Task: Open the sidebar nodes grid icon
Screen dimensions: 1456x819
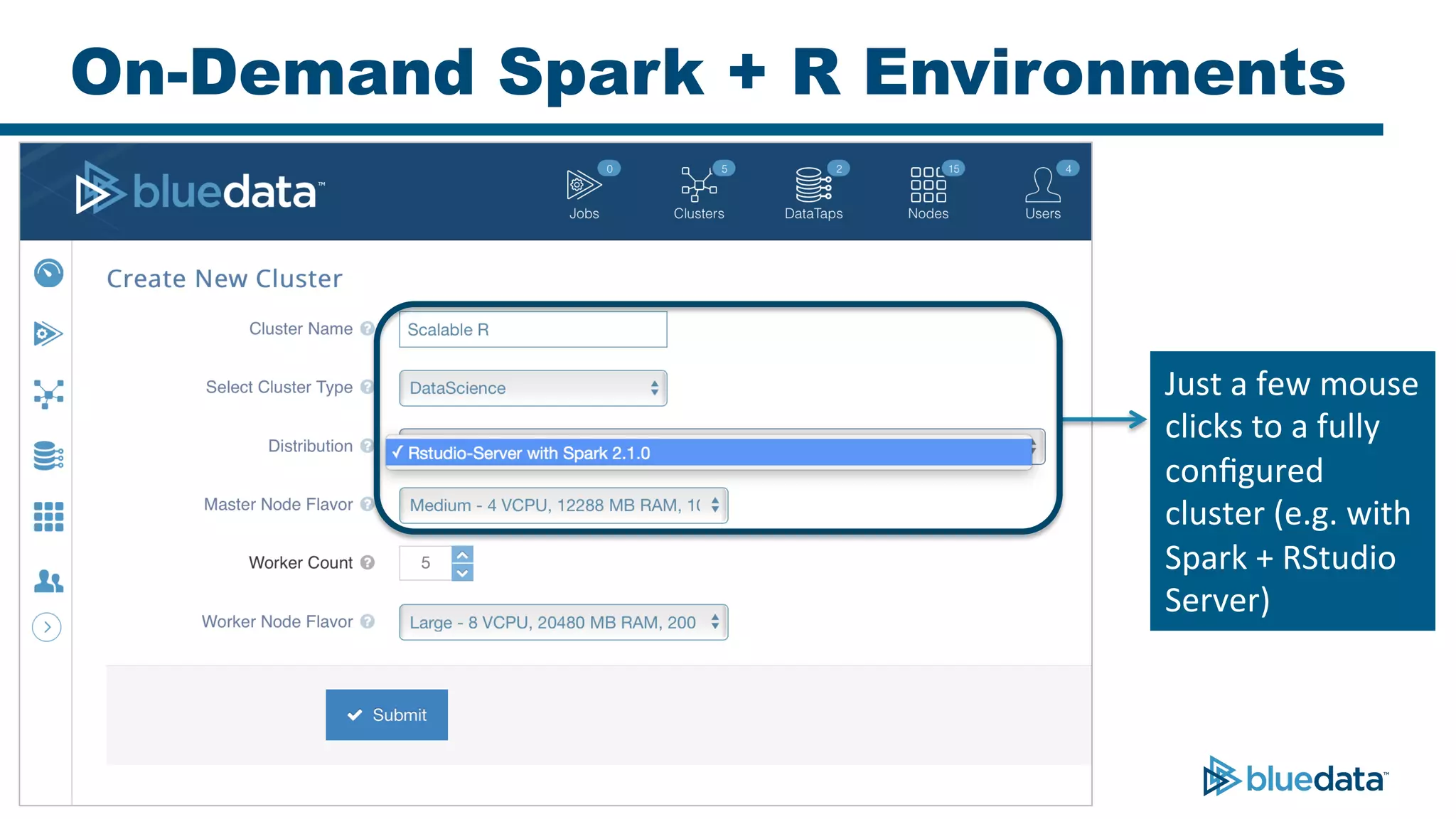Action: click(x=48, y=517)
